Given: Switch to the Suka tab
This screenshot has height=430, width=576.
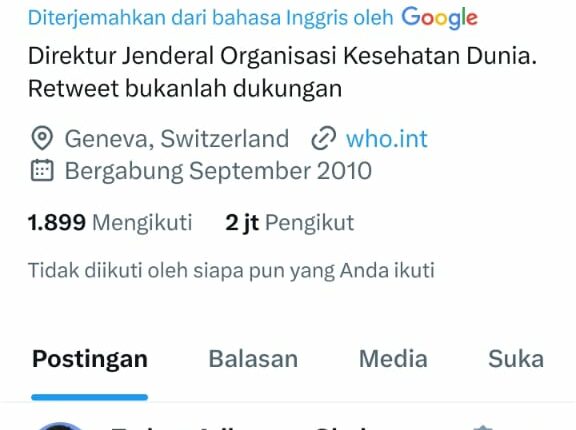Looking at the screenshot, I should pos(516,358).
